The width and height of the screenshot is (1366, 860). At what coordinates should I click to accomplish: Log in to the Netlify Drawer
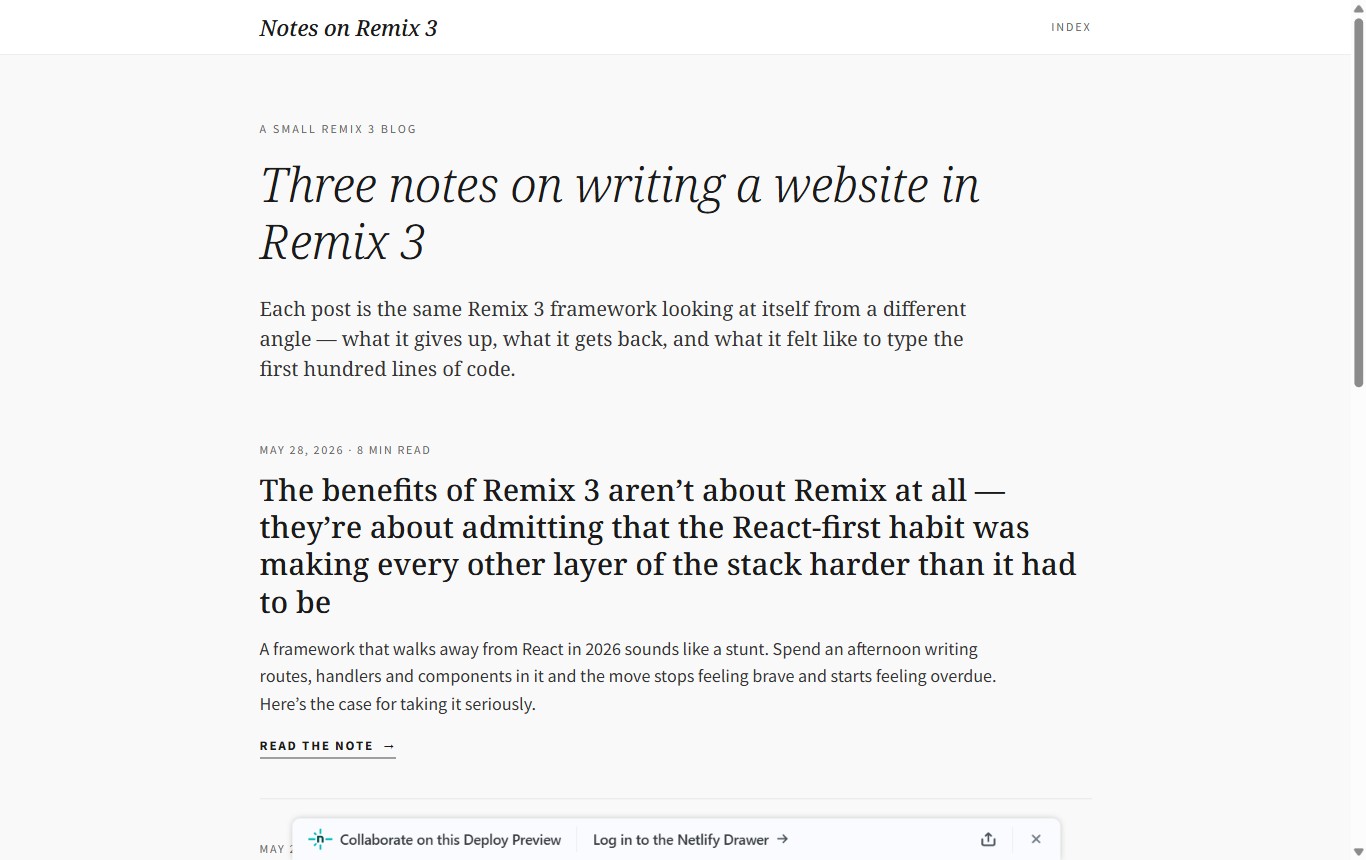click(x=691, y=840)
